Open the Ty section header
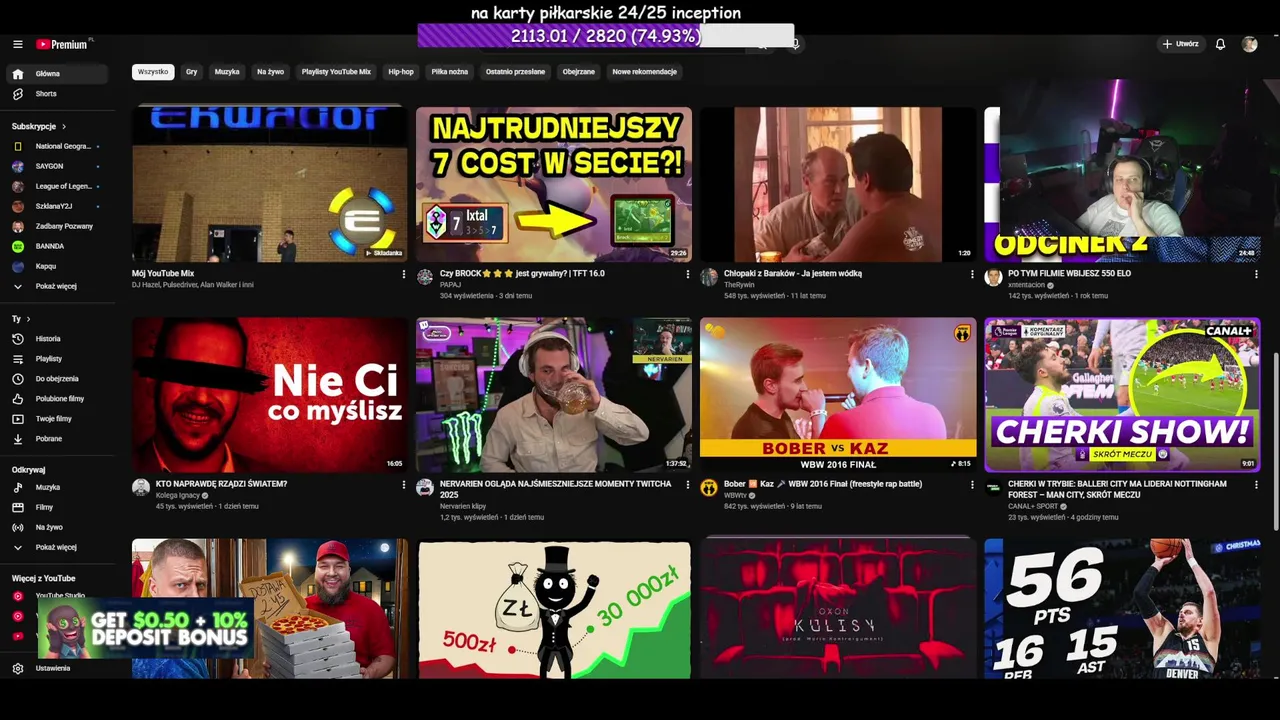Viewport: 1280px width, 720px height. (21, 319)
